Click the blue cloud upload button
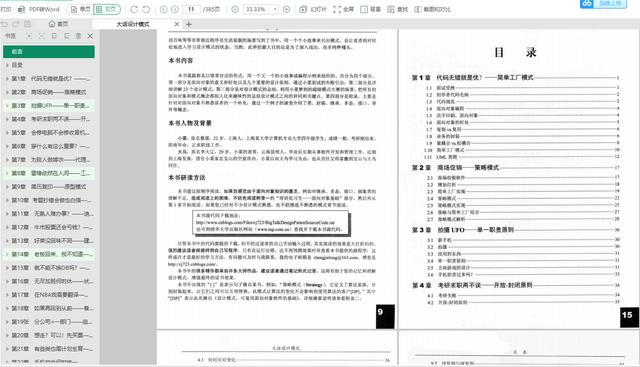Viewport: 640px width, 367px height. (603, 4)
